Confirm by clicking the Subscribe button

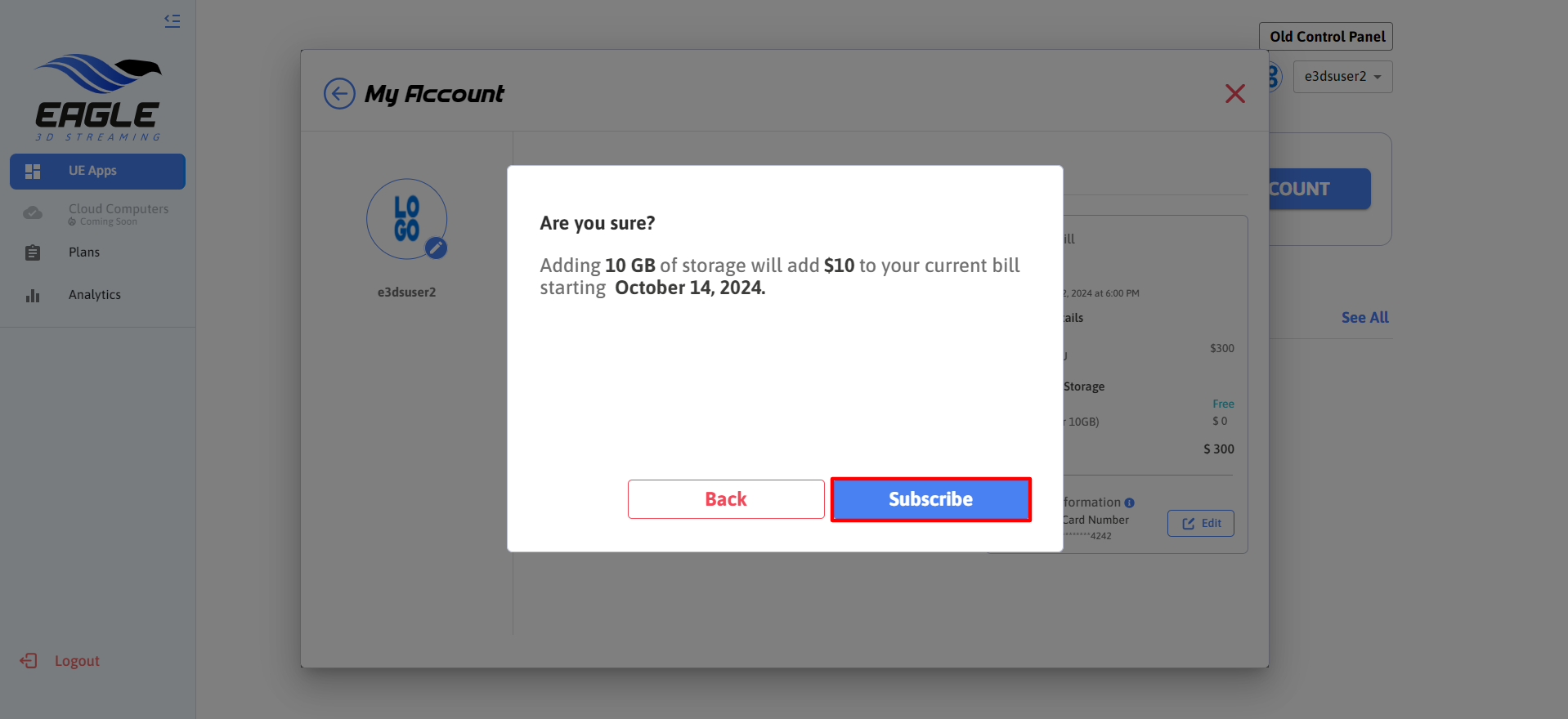[930, 499]
